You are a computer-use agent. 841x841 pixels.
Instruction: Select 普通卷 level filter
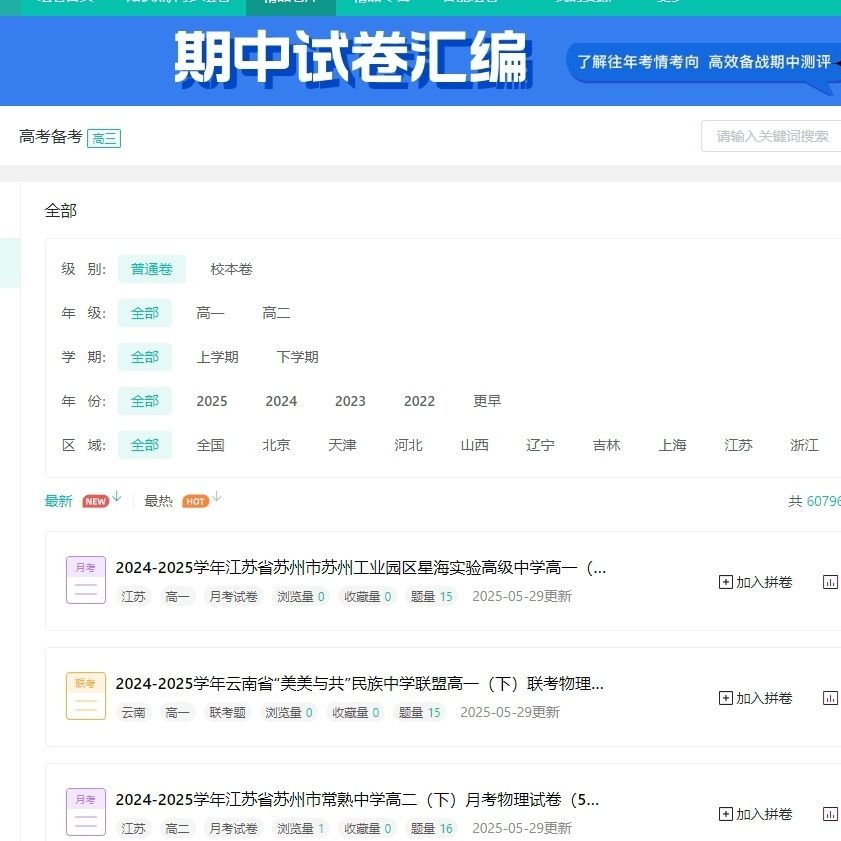pyautogui.click(x=152, y=269)
